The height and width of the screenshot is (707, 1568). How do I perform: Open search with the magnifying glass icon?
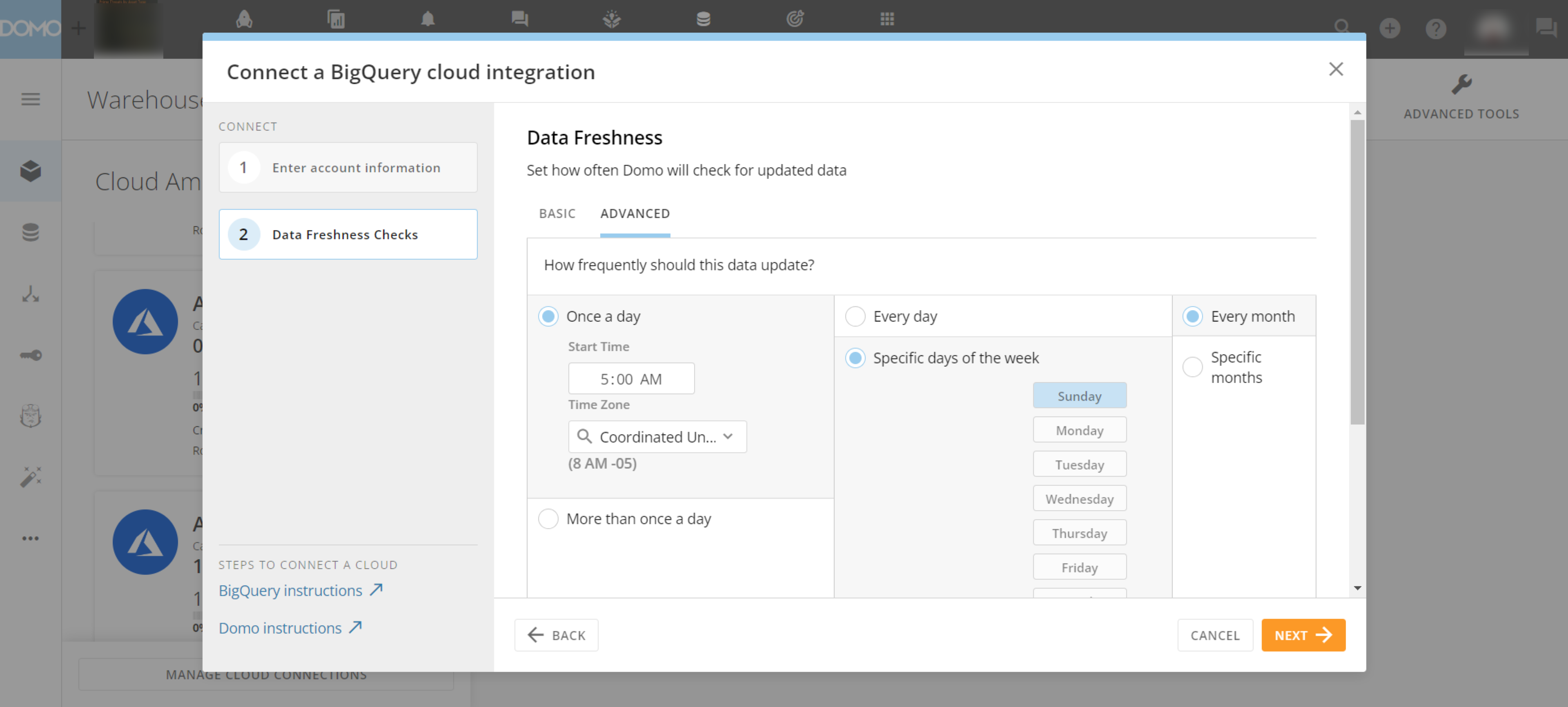1342,27
